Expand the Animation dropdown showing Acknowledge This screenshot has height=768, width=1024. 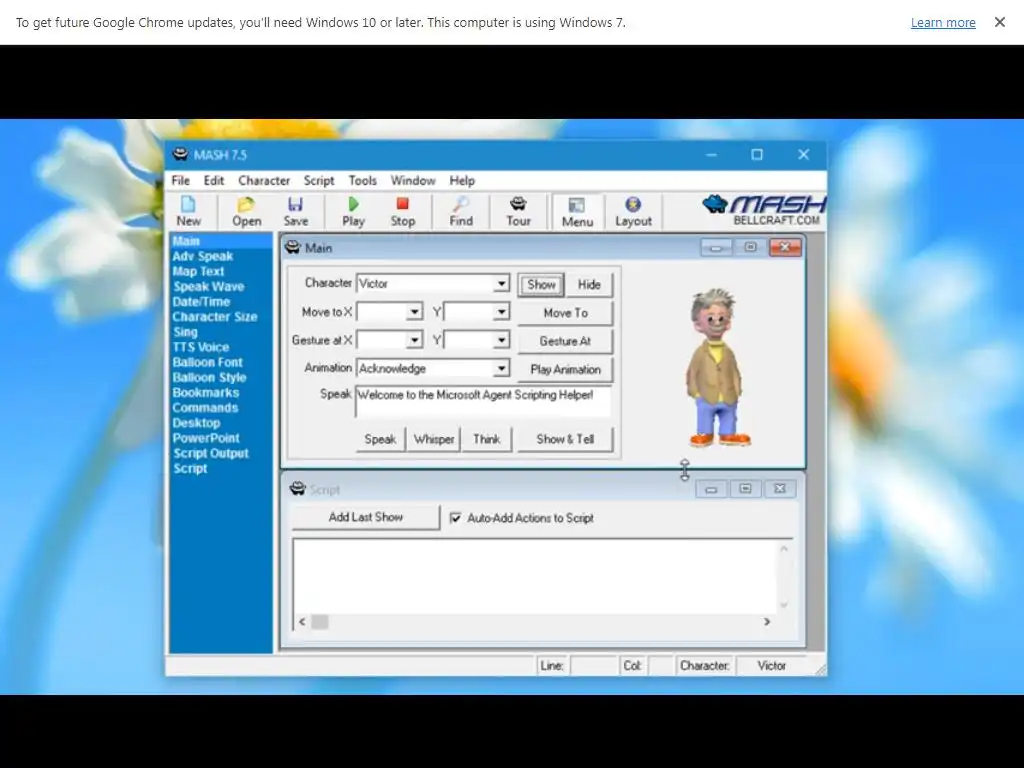click(x=501, y=368)
